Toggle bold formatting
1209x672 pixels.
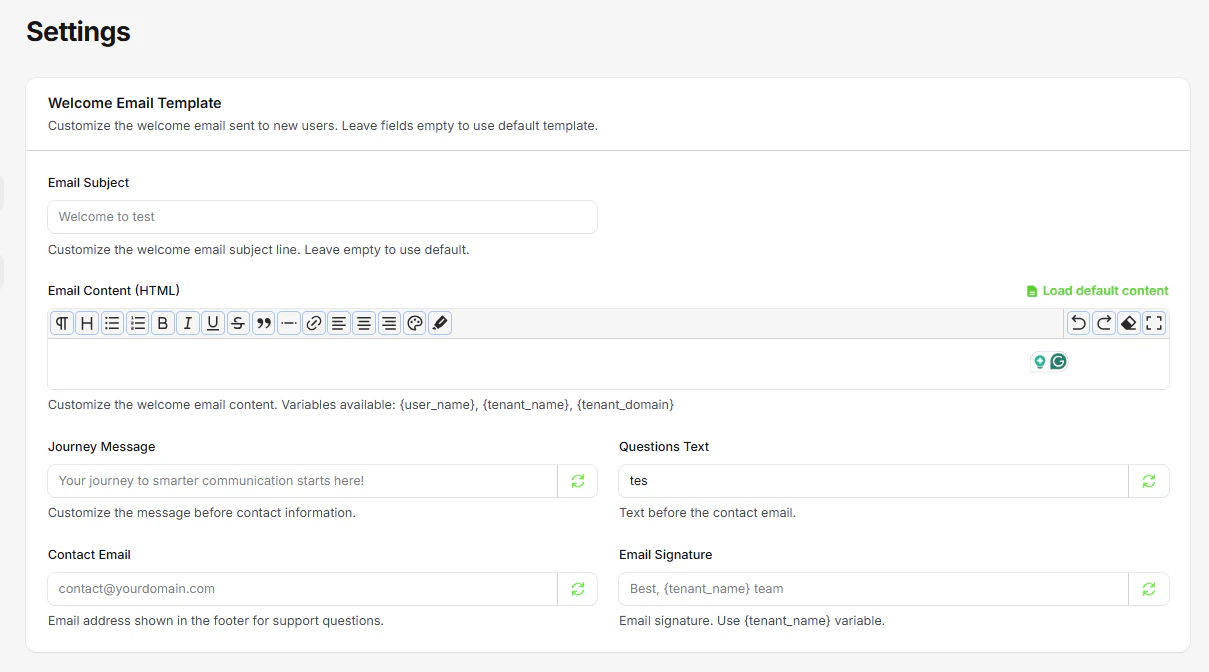click(162, 322)
